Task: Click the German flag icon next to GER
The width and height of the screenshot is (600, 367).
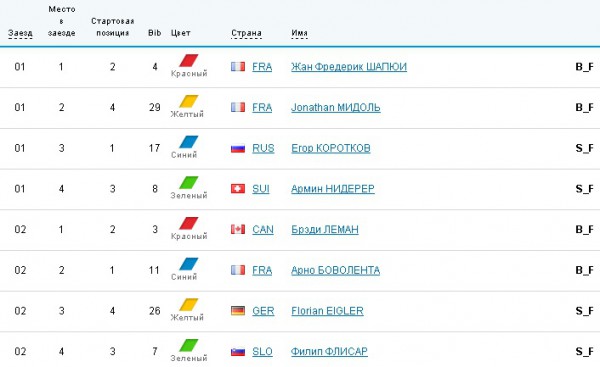Action: coord(238,311)
